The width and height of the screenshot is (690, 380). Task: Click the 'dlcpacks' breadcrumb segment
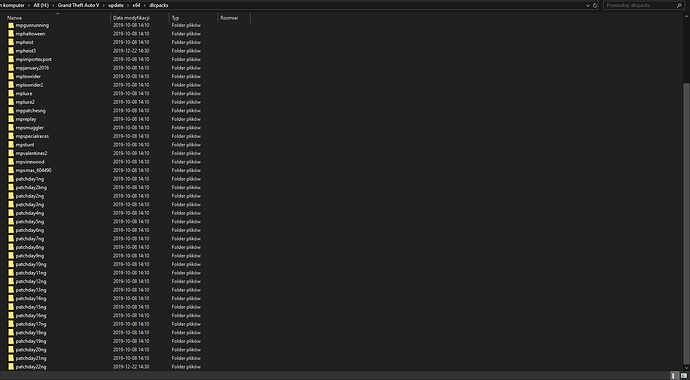[x=158, y=5]
